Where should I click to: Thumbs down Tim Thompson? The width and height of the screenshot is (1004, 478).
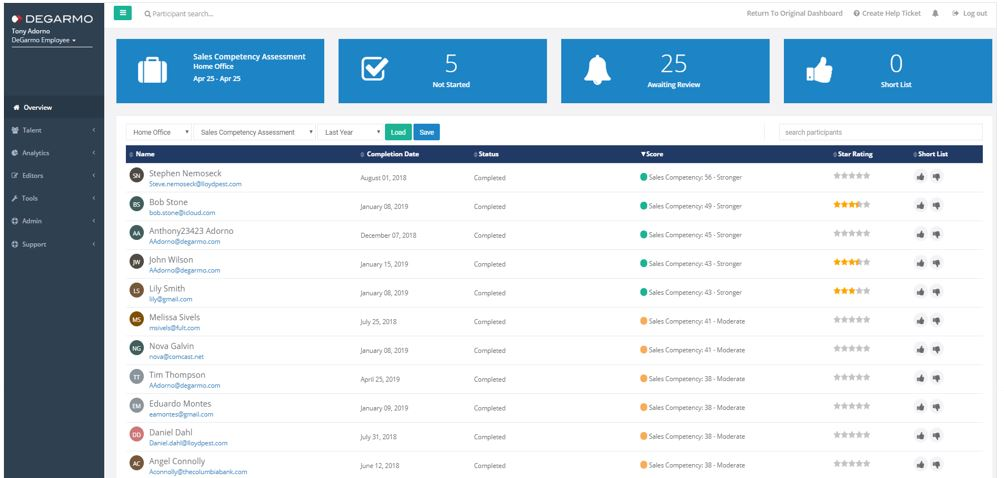click(936, 379)
